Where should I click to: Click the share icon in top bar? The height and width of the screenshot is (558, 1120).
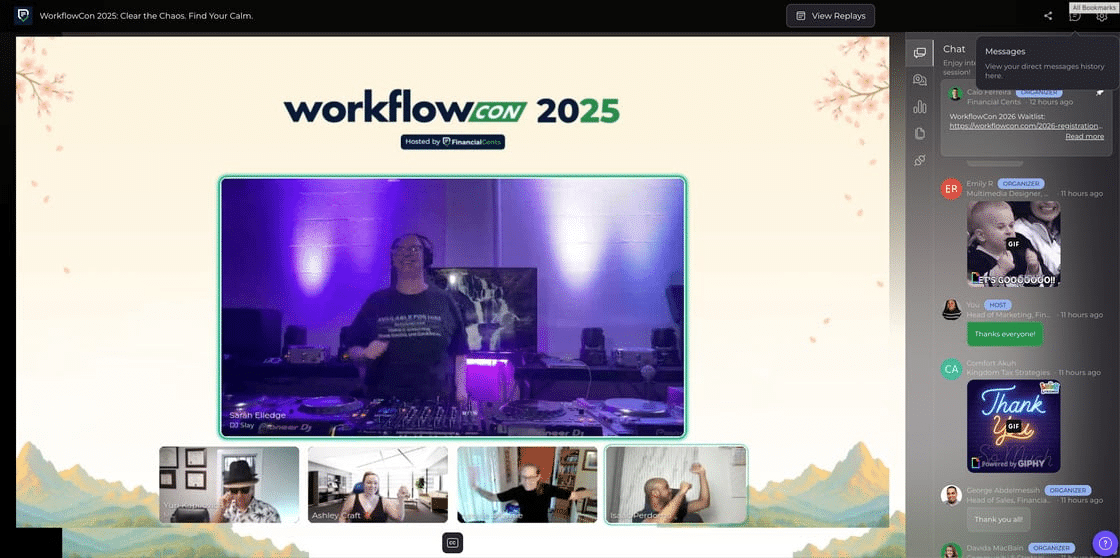coord(1048,16)
